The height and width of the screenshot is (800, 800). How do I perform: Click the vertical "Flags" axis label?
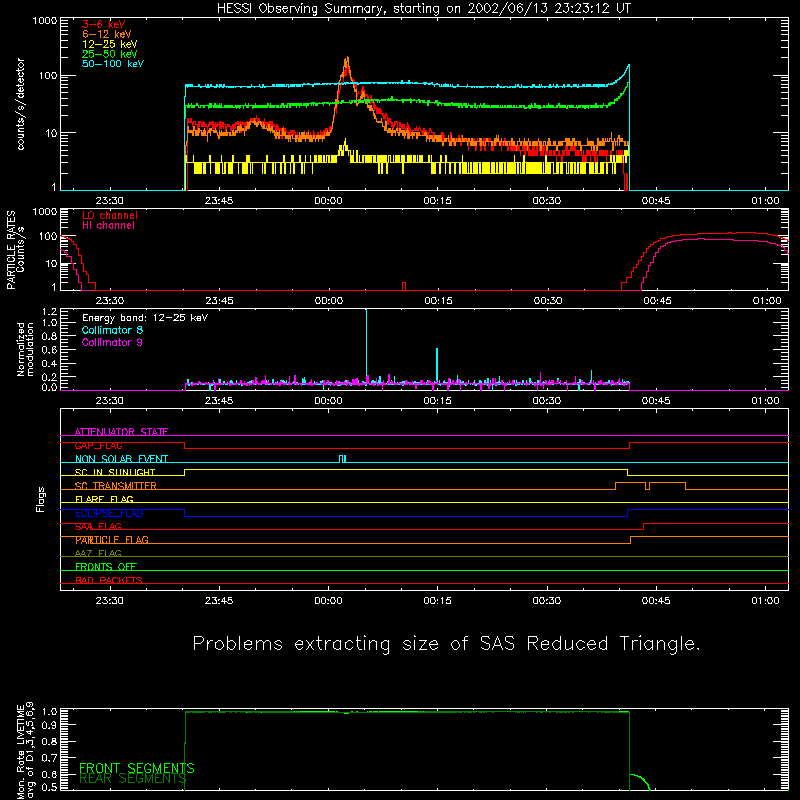coord(41,499)
